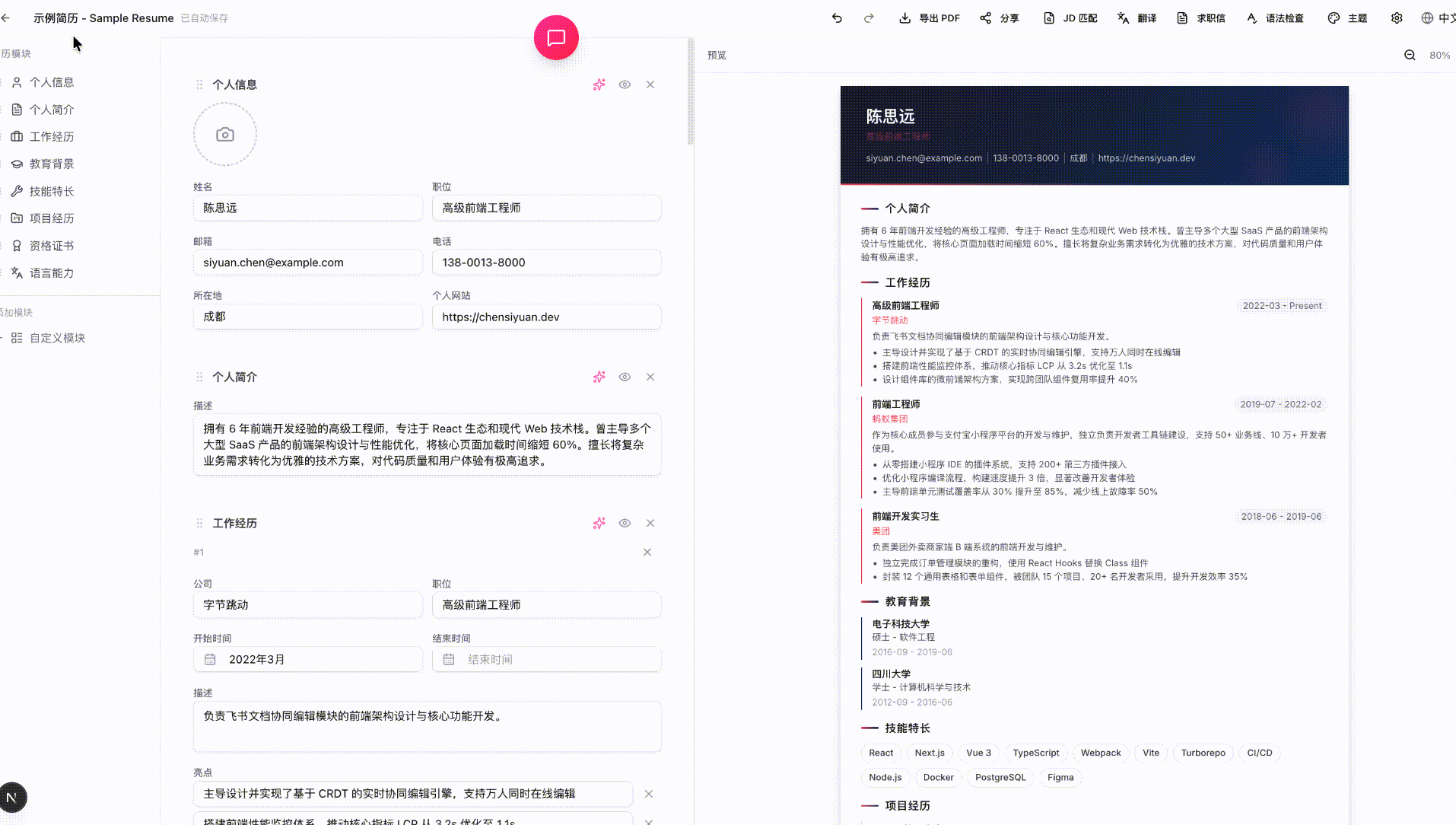Switch language via 中文 menu

[1435, 18]
